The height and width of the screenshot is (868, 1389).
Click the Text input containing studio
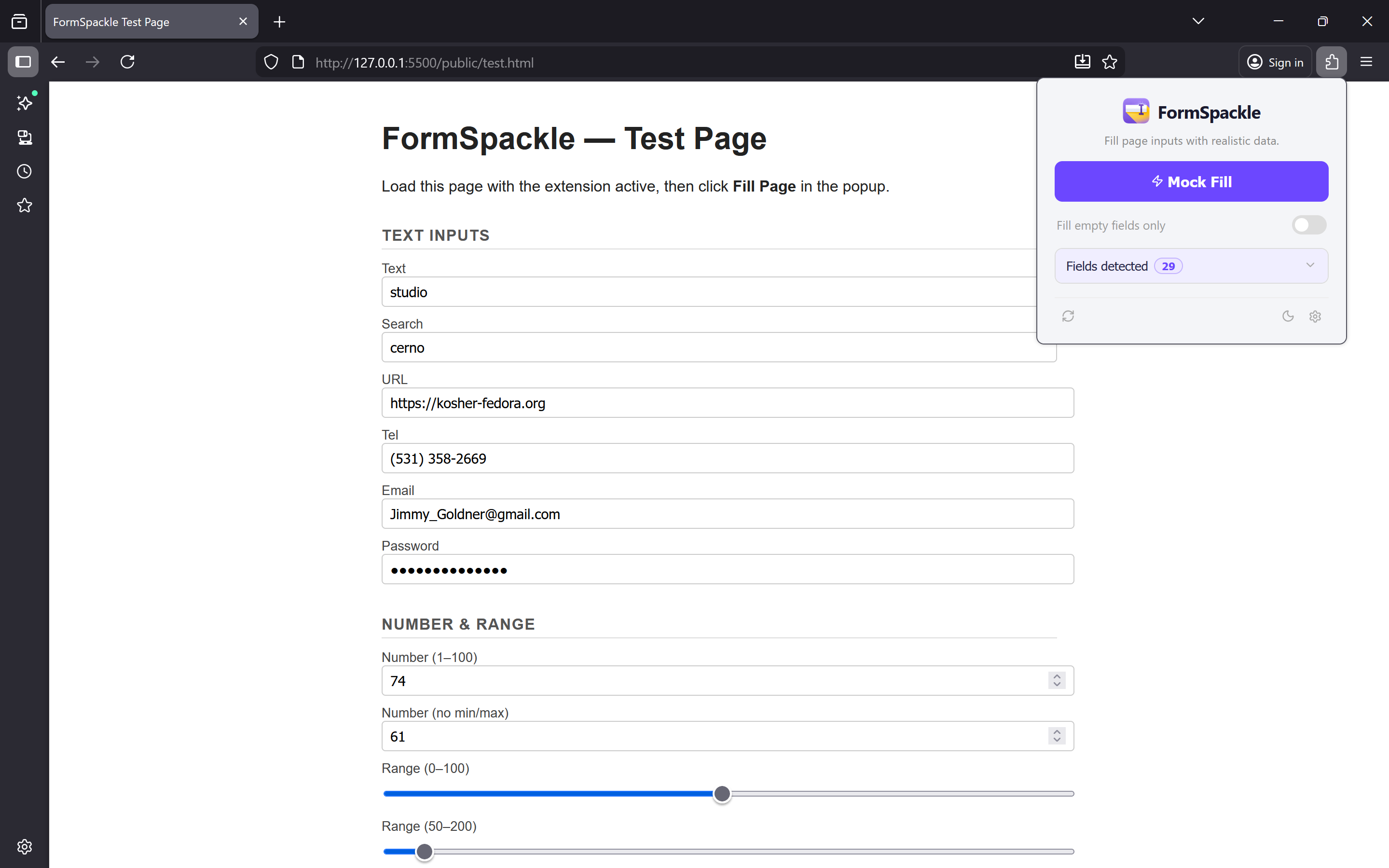[x=718, y=291]
